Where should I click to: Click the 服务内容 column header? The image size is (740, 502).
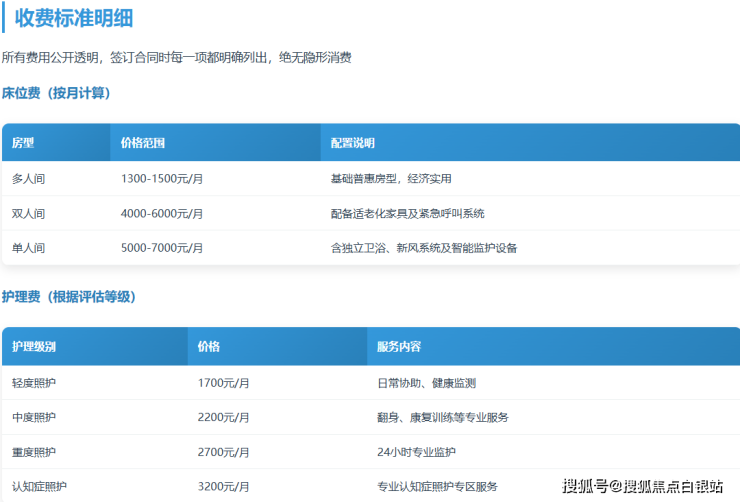click(x=399, y=347)
